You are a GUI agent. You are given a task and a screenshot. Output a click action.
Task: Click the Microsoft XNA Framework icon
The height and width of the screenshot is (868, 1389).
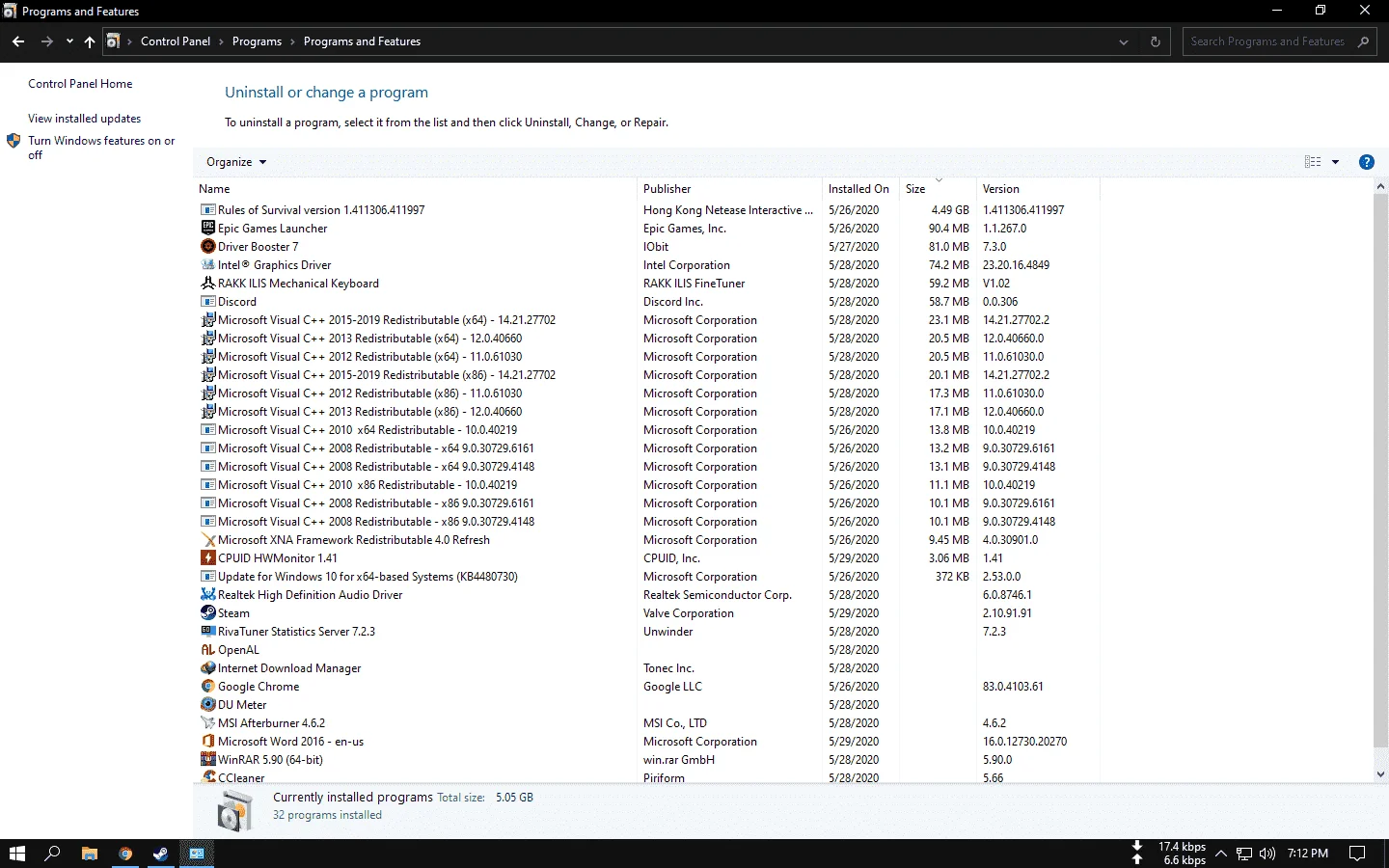tap(207, 539)
